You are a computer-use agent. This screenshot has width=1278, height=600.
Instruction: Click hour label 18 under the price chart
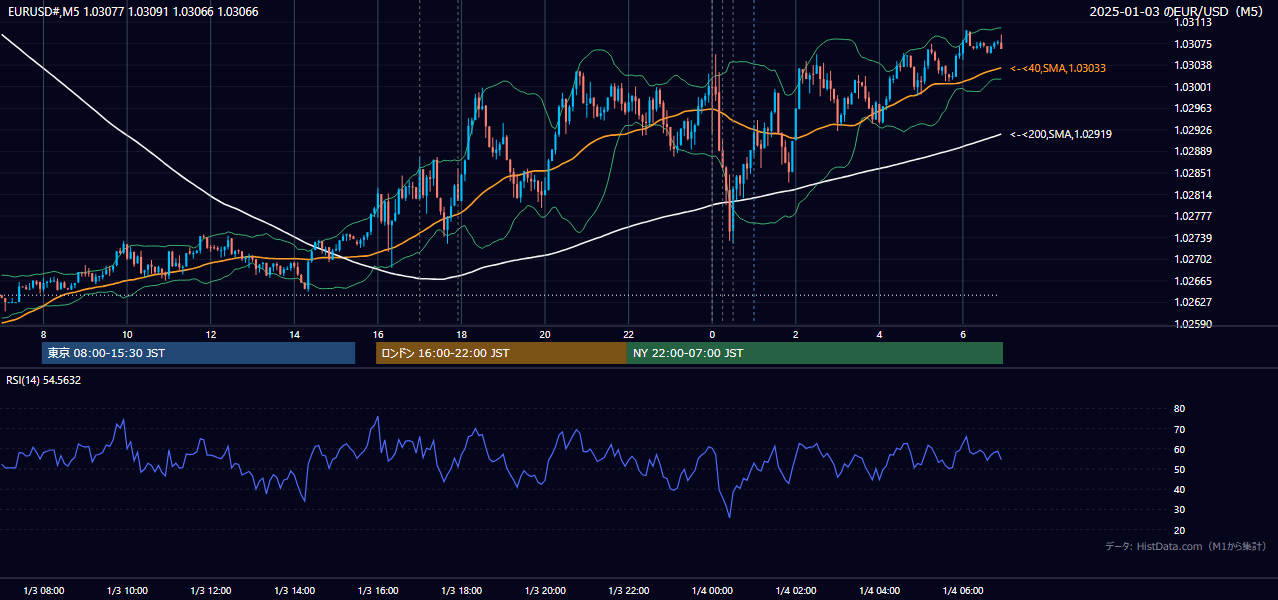pyautogui.click(x=461, y=333)
